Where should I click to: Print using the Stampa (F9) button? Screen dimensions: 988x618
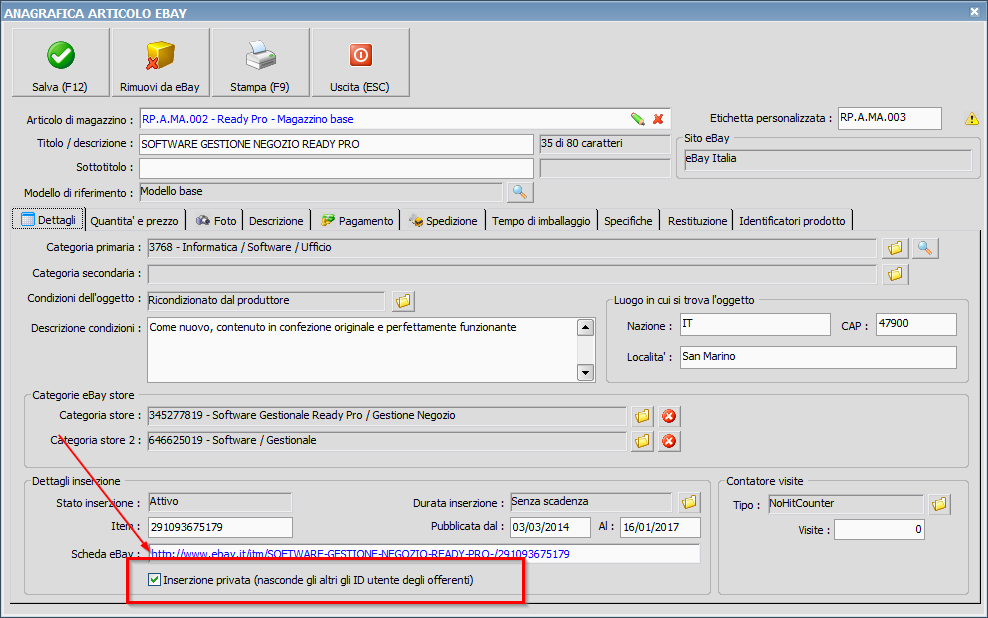(260, 62)
